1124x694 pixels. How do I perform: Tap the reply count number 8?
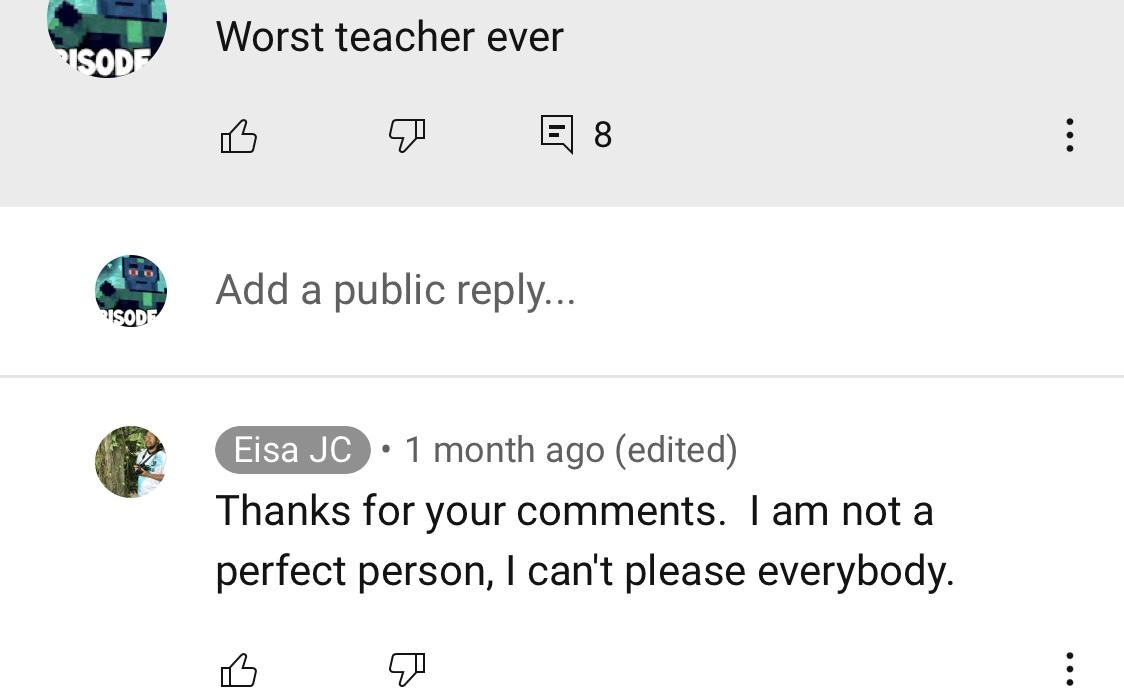(x=602, y=135)
